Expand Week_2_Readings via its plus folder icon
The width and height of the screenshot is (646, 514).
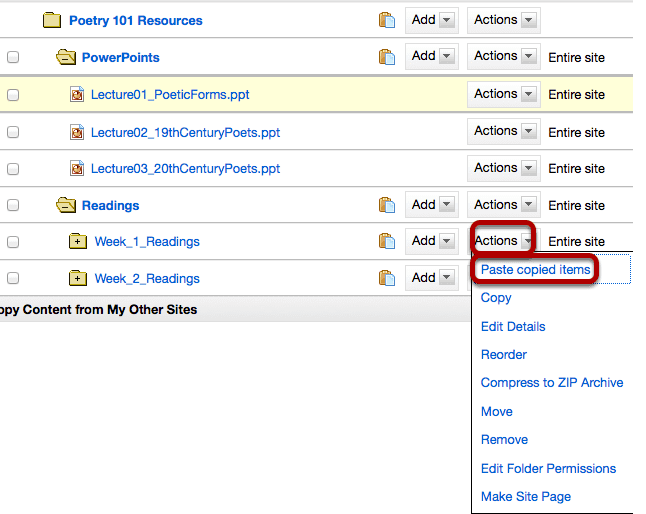tap(77, 278)
